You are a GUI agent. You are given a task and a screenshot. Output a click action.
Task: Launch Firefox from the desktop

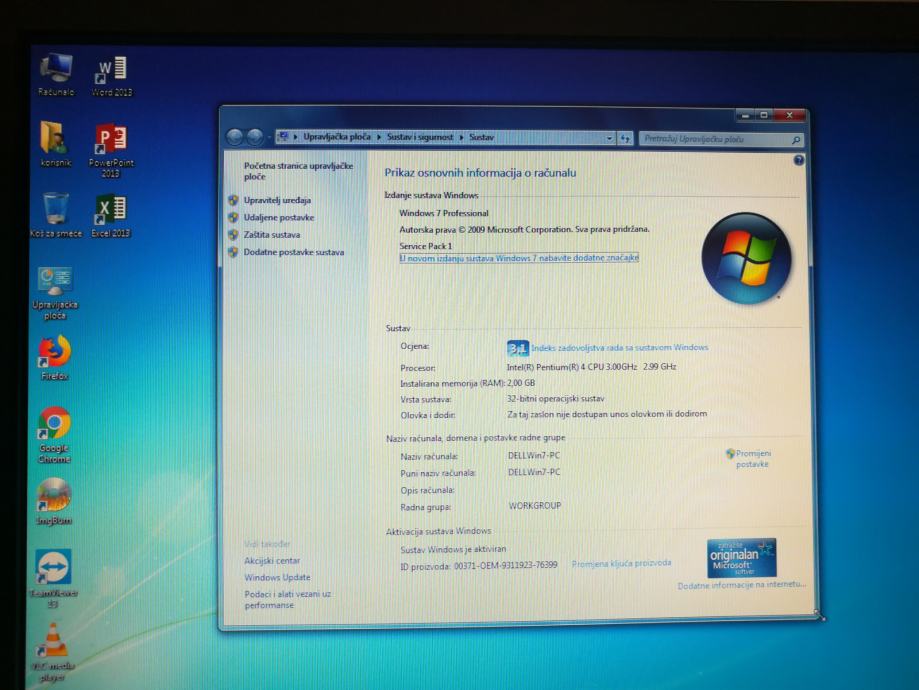(x=55, y=358)
